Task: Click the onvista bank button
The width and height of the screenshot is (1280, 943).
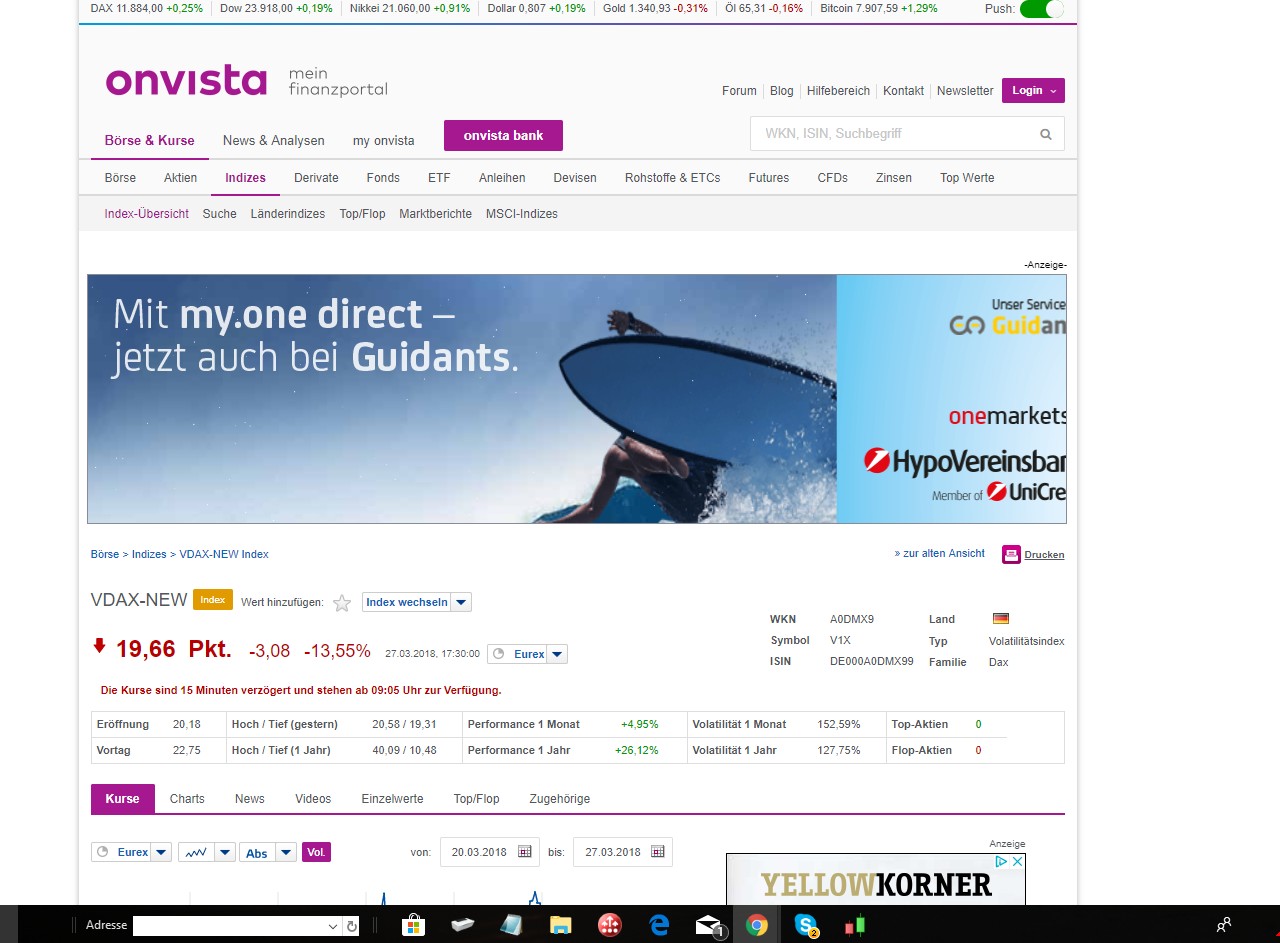Action: (503, 135)
